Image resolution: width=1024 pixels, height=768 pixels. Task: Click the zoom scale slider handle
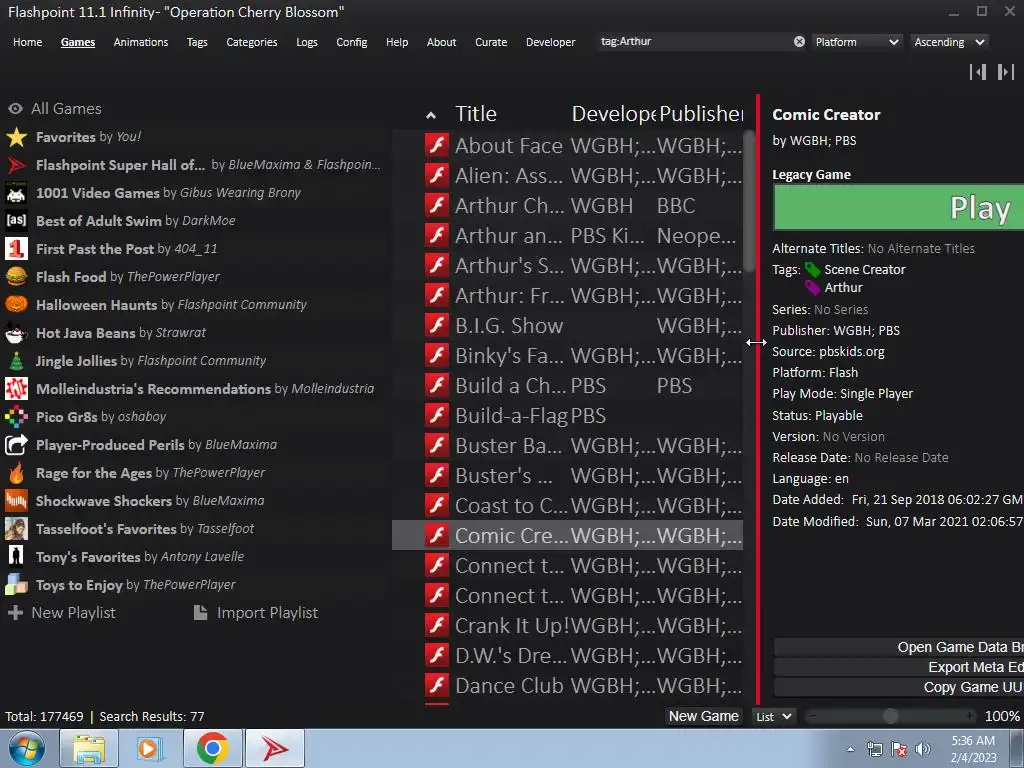[x=890, y=716]
